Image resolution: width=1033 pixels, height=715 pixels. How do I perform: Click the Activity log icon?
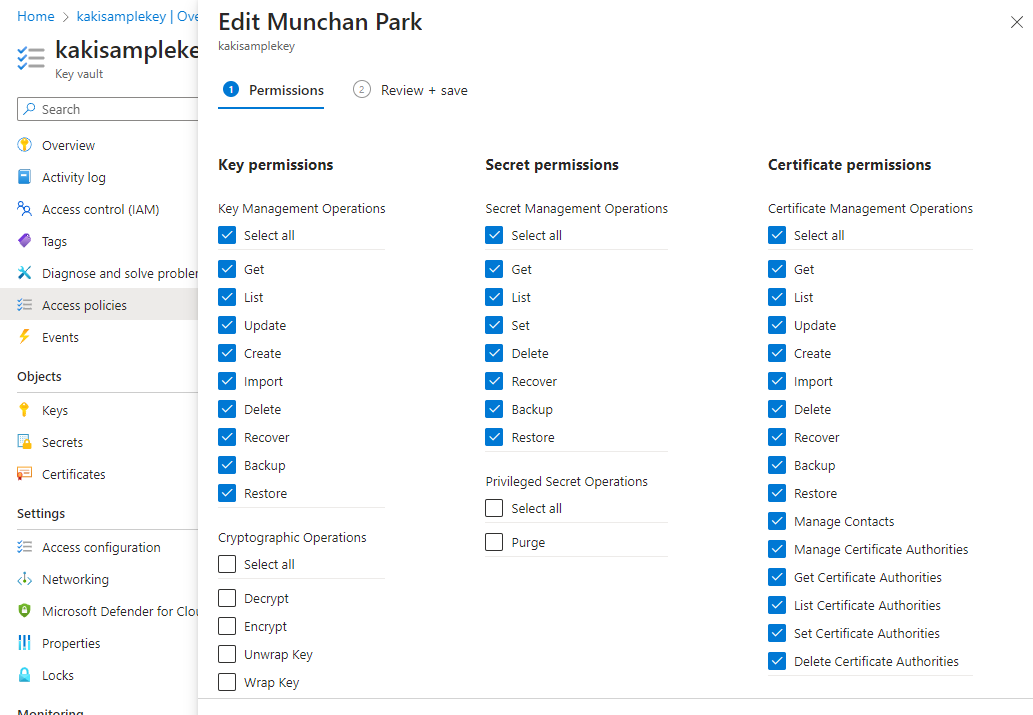coord(24,177)
